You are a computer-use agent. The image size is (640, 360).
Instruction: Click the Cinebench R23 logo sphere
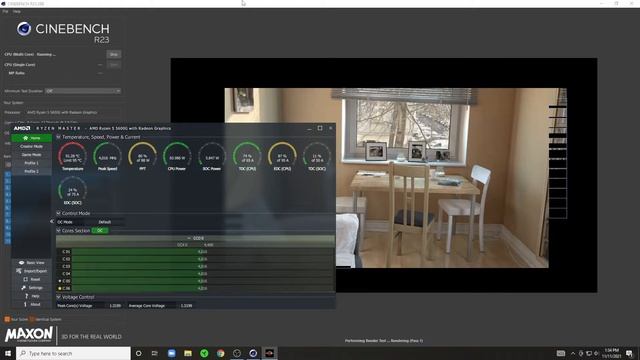tap(24, 29)
